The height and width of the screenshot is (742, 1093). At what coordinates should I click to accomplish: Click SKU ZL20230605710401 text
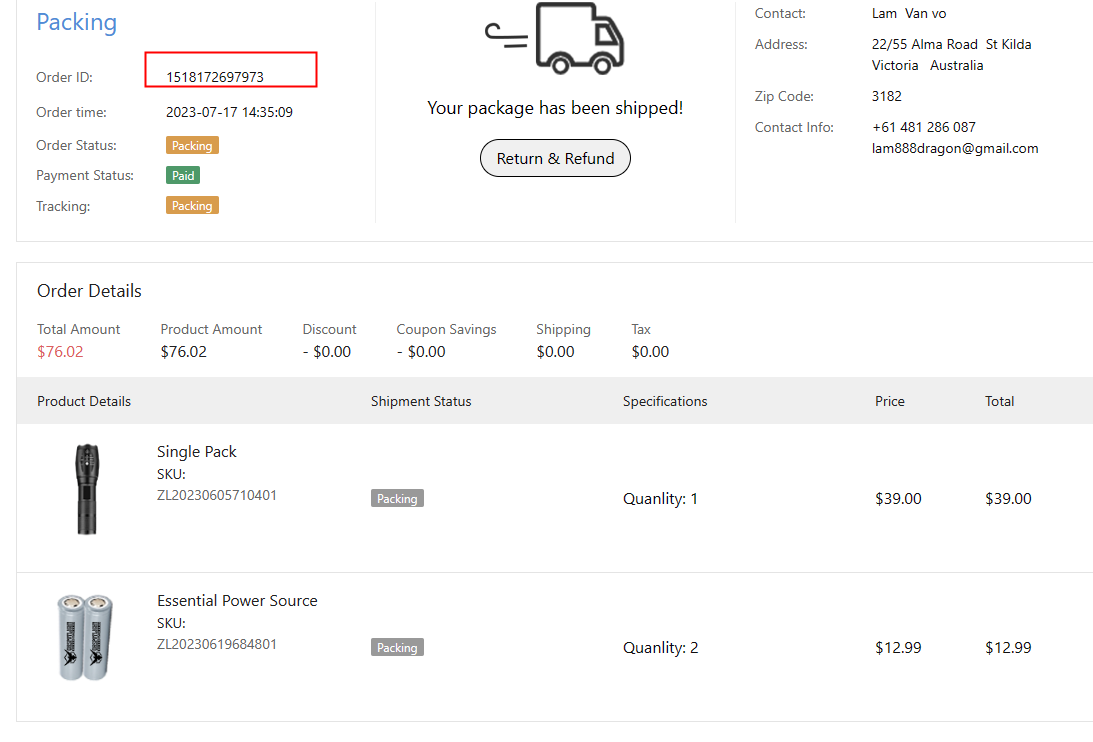point(217,495)
